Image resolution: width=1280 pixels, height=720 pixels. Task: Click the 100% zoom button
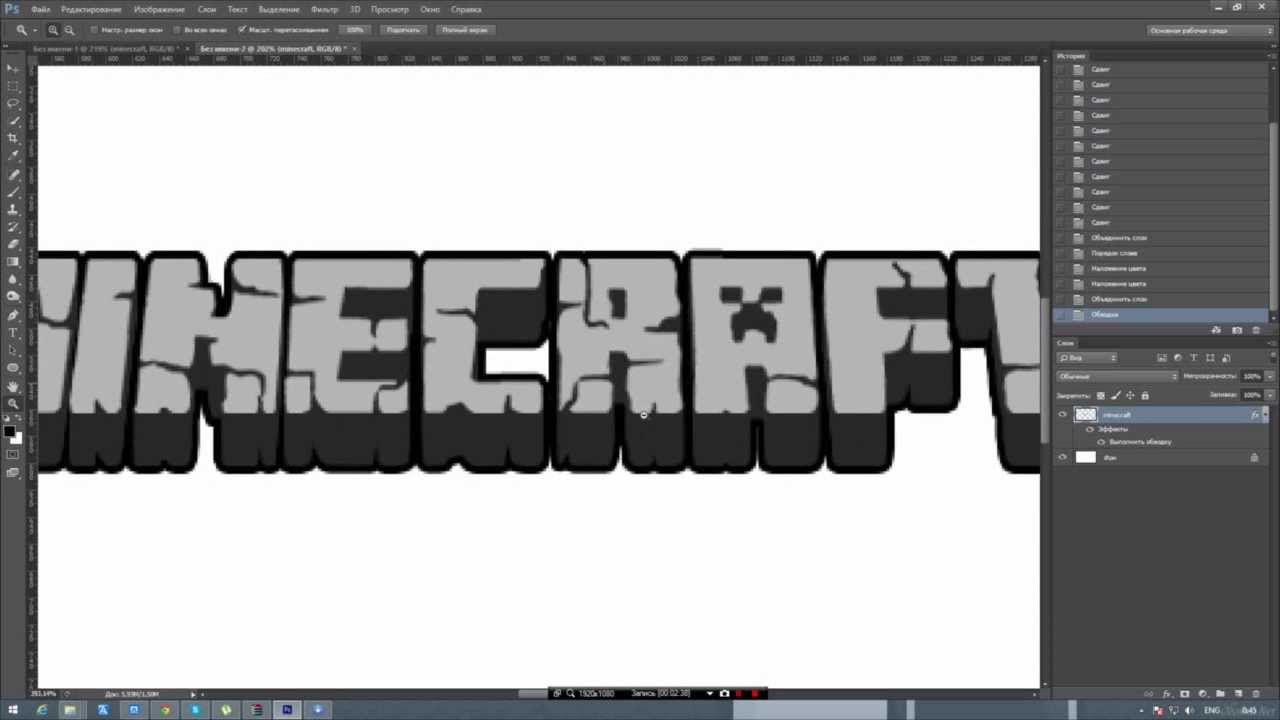[355, 30]
